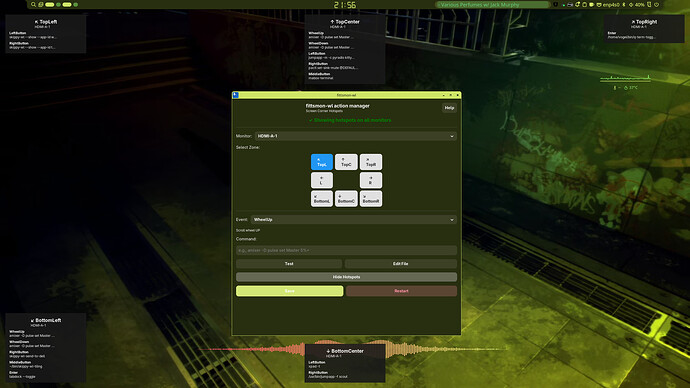Click the search icon in top panel
This screenshot has height=388, width=690.
33,4
